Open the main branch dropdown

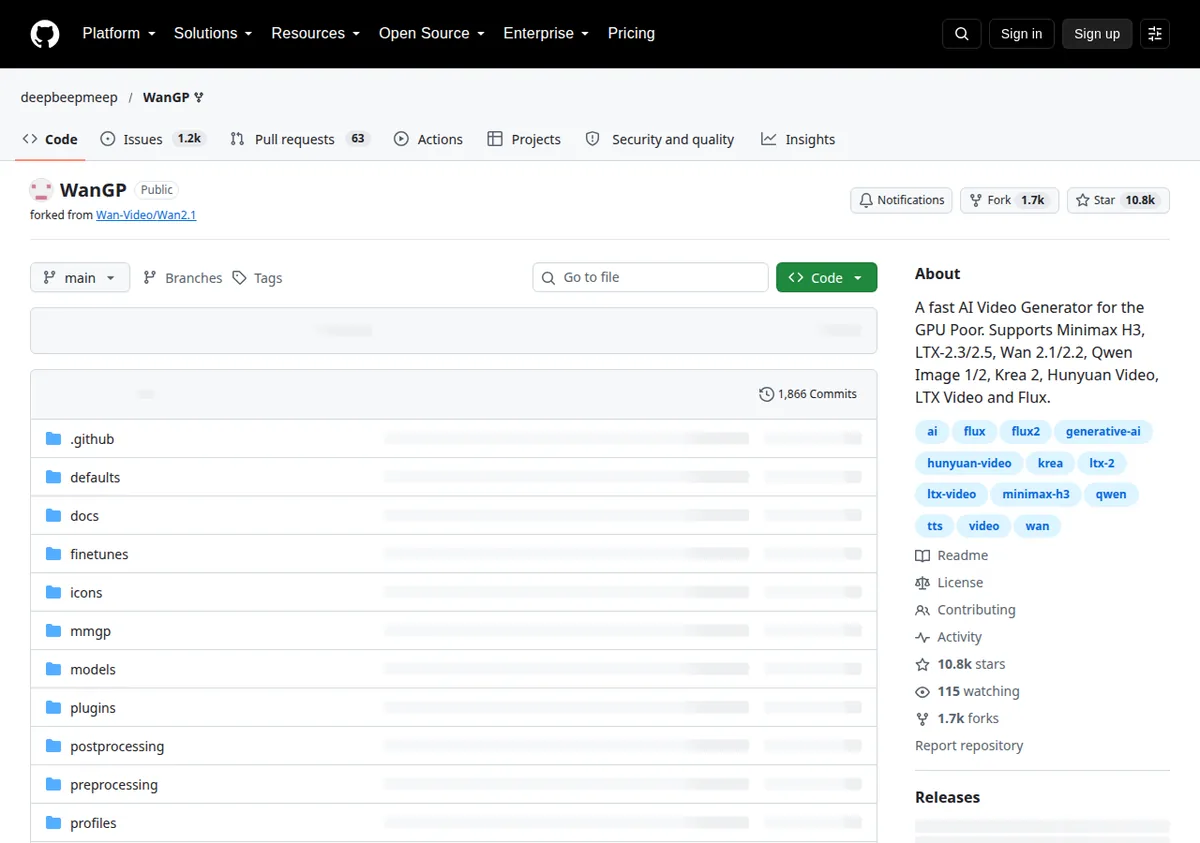click(x=80, y=278)
